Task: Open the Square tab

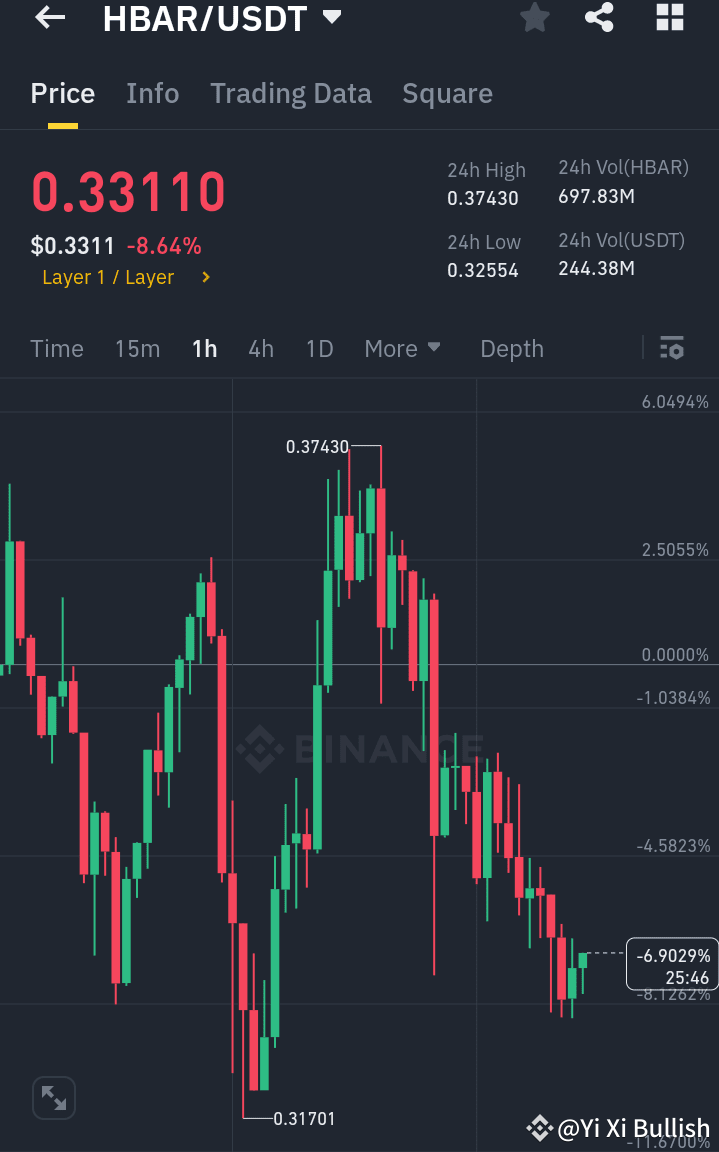Action: (x=447, y=93)
